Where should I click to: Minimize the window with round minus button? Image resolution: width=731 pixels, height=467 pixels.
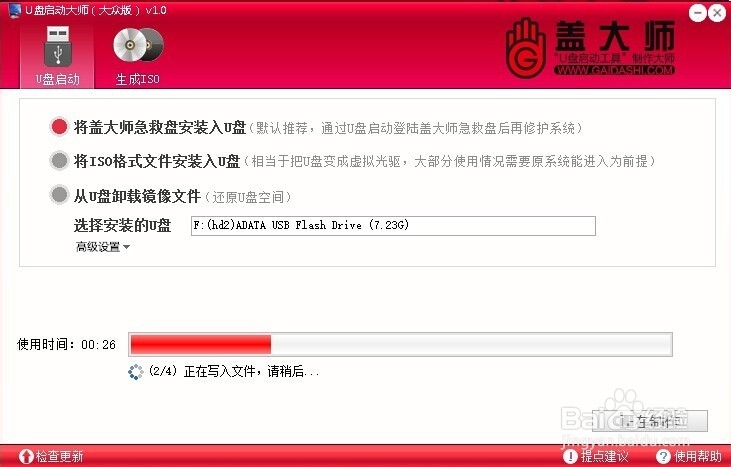tap(697, 13)
